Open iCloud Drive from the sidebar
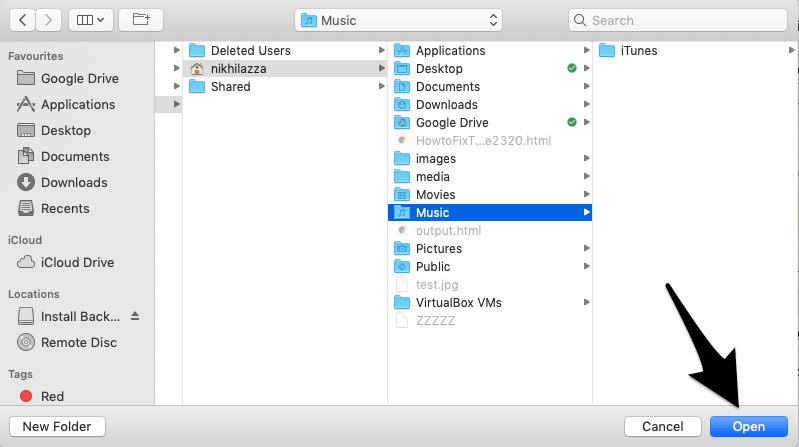The width and height of the screenshot is (799, 447). 77,262
